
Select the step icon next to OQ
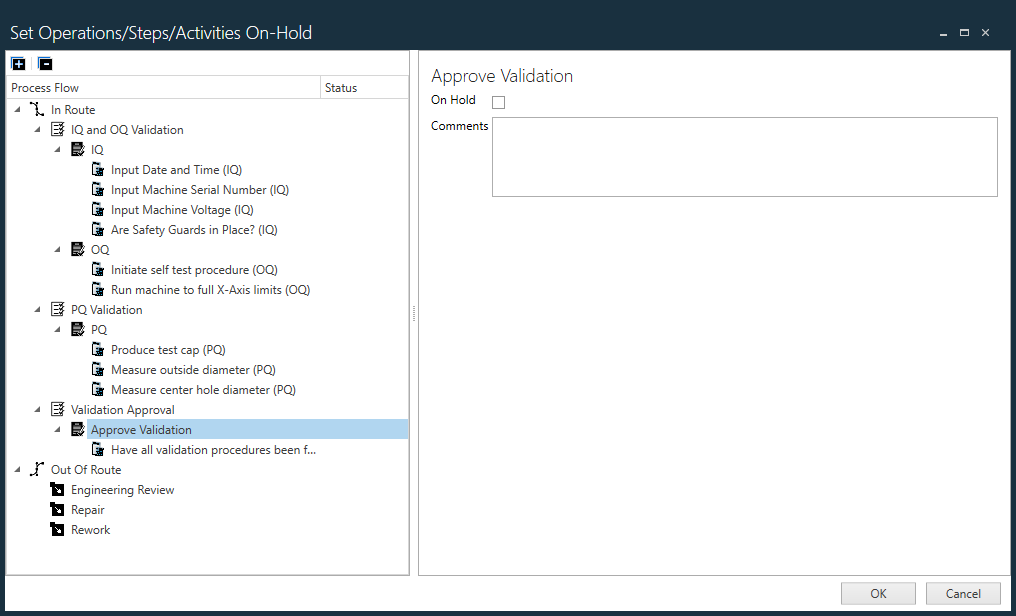(79, 249)
